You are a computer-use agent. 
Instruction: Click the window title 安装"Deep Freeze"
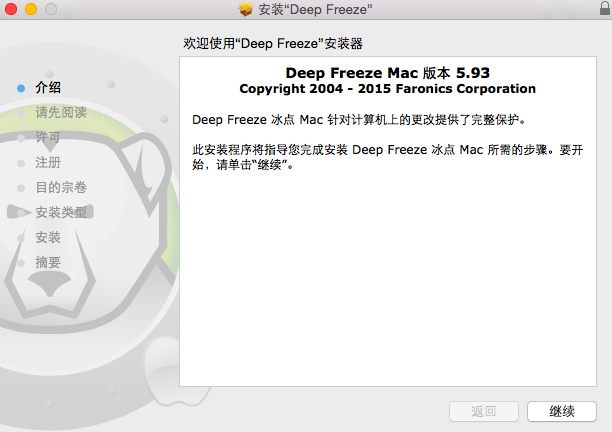click(315, 9)
